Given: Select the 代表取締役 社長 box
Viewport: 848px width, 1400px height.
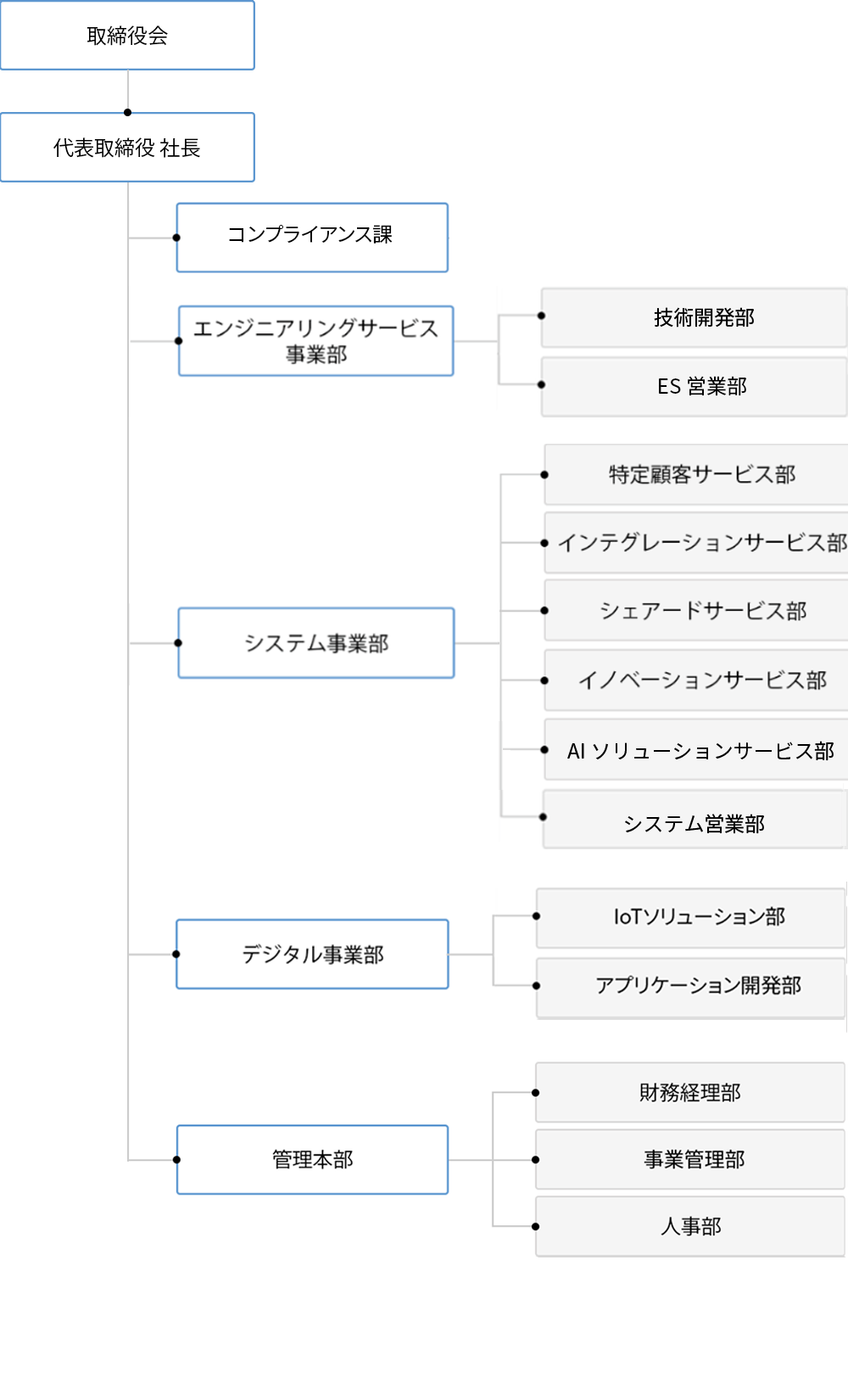Looking at the screenshot, I should point(127,148).
